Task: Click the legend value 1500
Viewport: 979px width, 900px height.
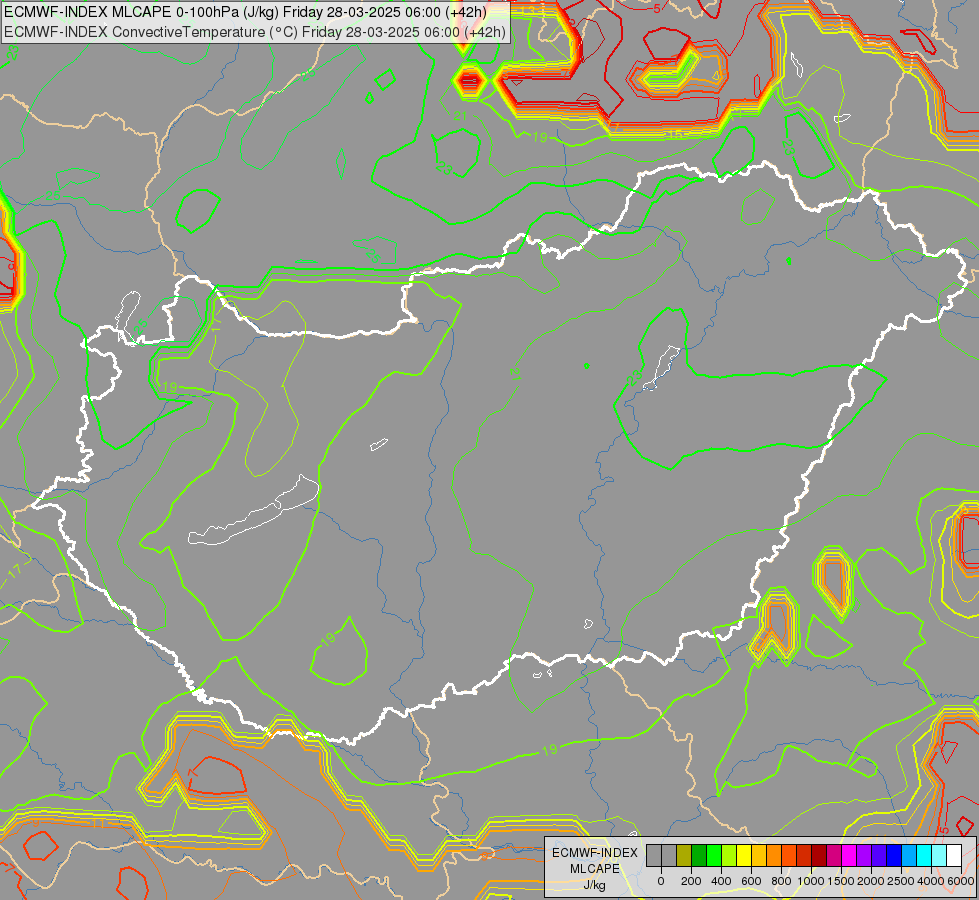Action: [x=841, y=881]
